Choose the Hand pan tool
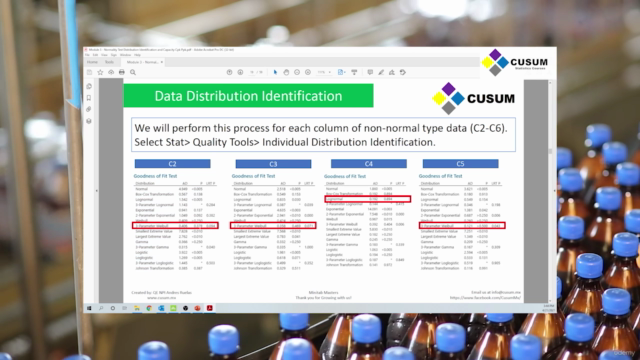640x360 pixels. [x=286, y=72]
